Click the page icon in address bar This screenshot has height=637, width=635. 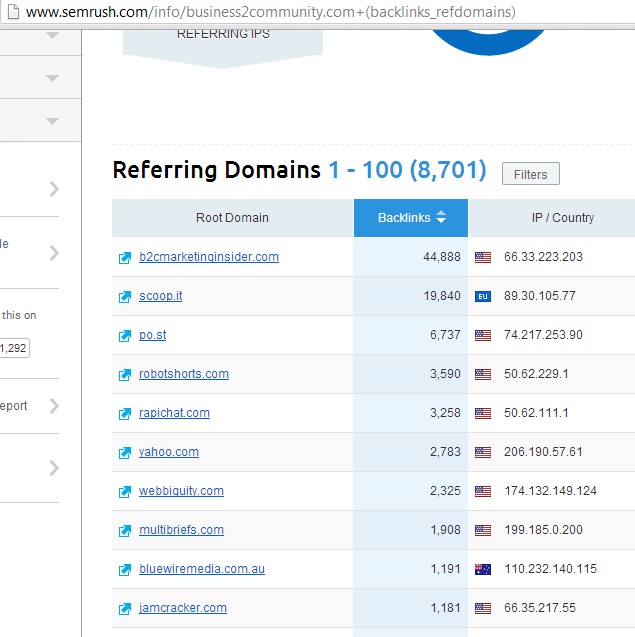pyautogui.click(x=13, y=12)
